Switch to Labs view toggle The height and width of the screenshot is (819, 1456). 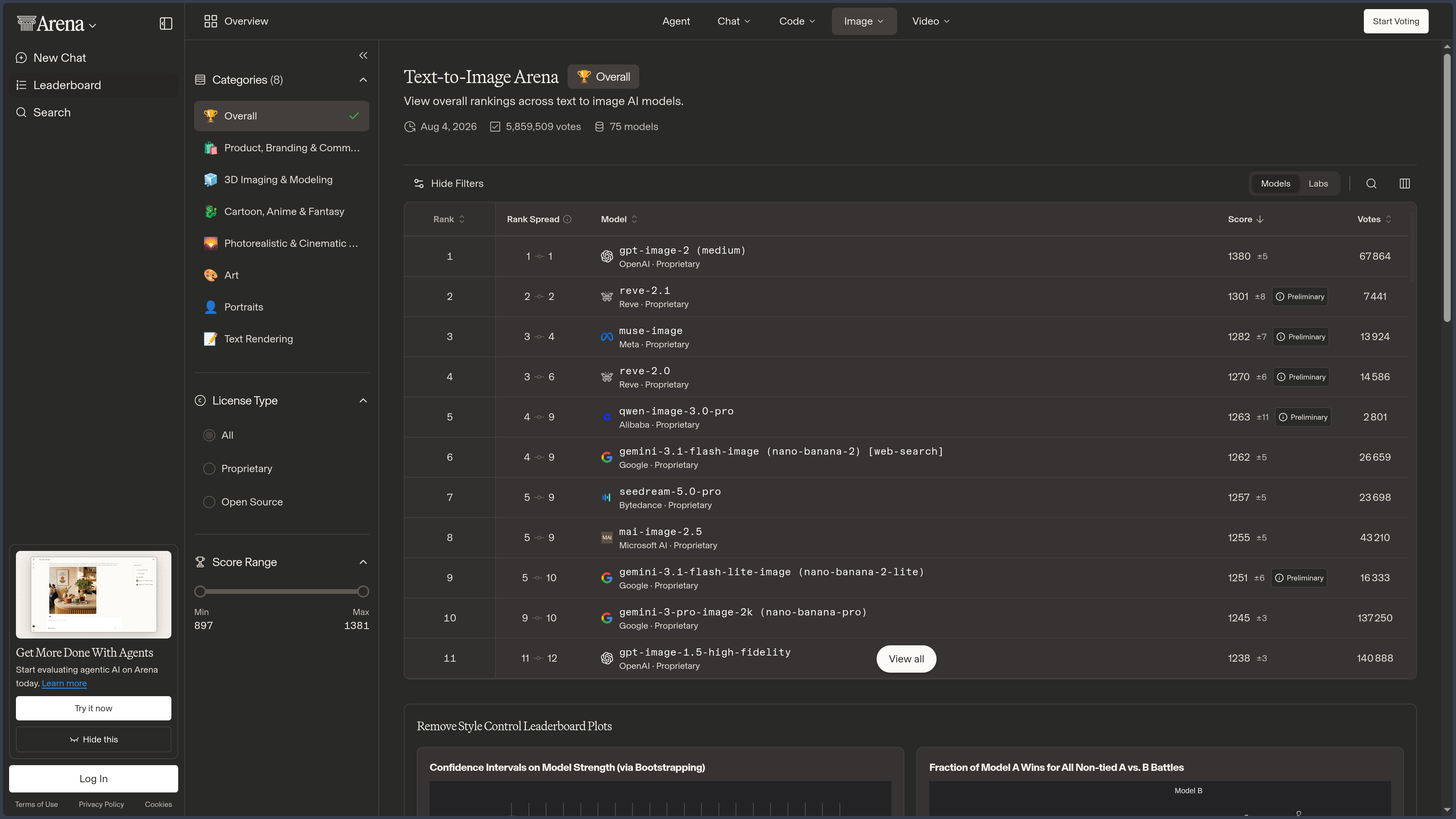1318,183
